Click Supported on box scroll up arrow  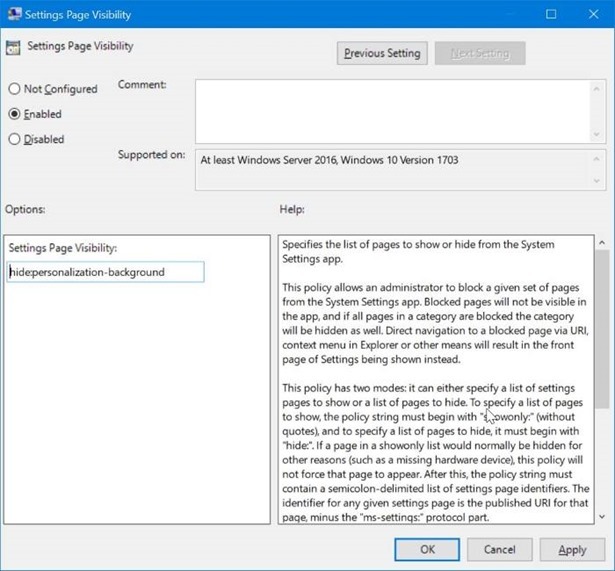tap(597, 159)
